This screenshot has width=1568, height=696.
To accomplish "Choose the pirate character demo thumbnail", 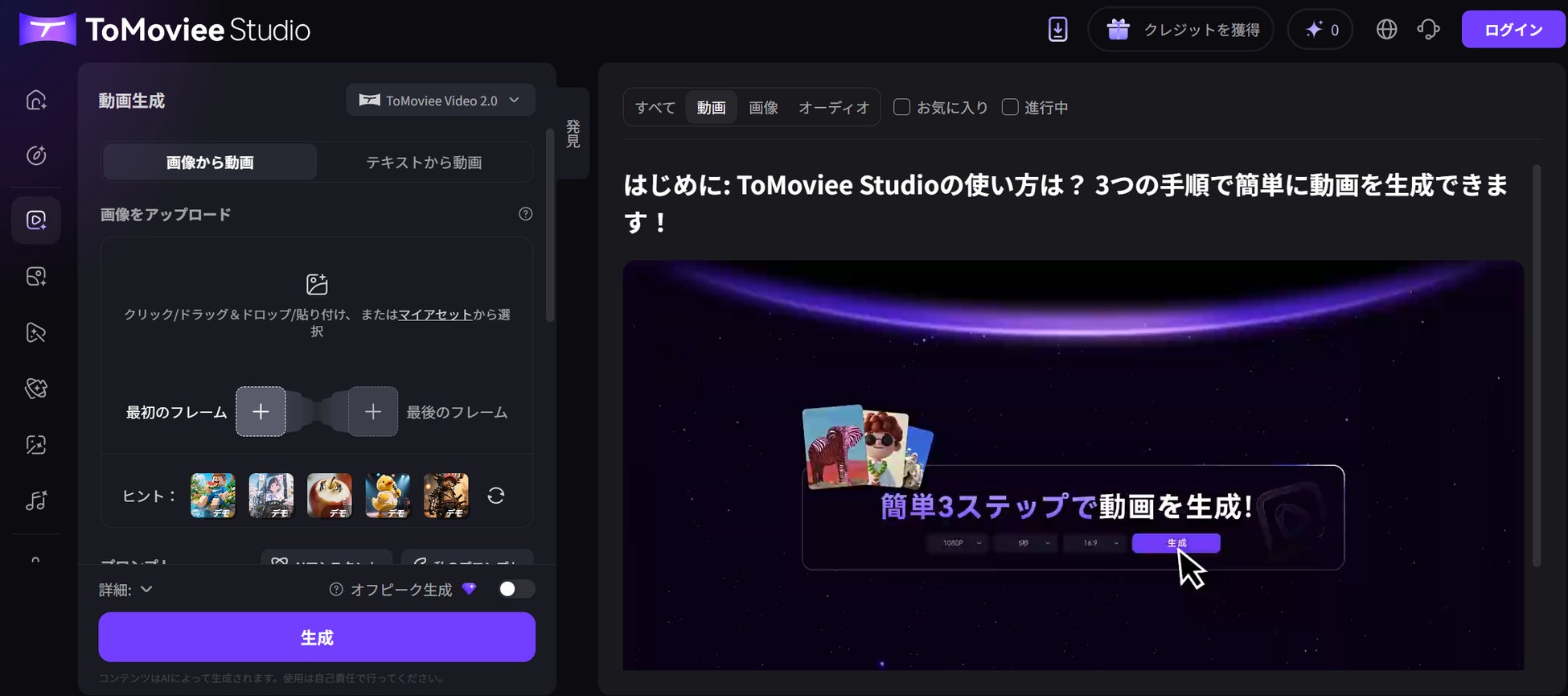I will [x=446, y=496].
